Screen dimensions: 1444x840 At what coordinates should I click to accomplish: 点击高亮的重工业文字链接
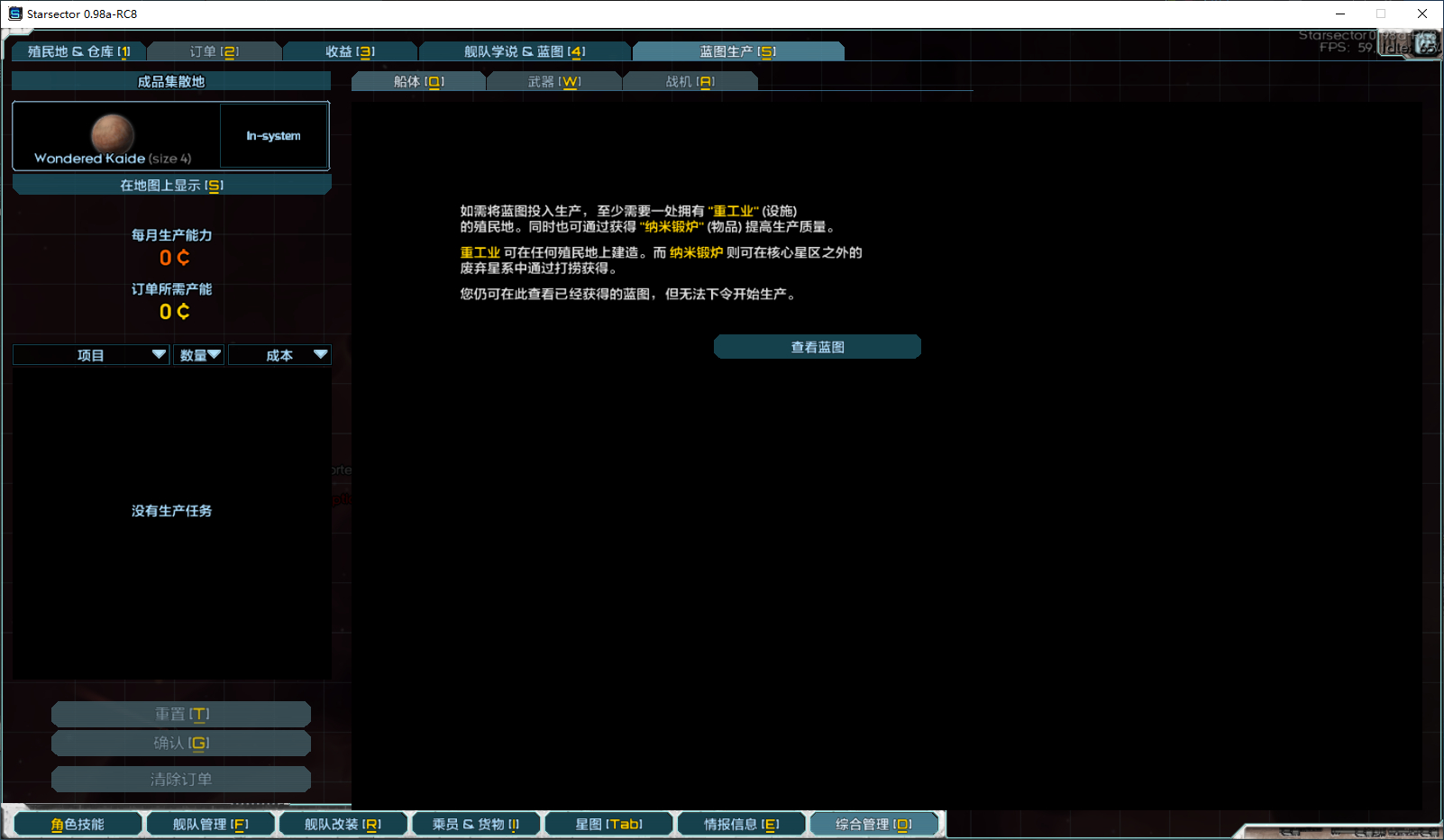(480, 252)
